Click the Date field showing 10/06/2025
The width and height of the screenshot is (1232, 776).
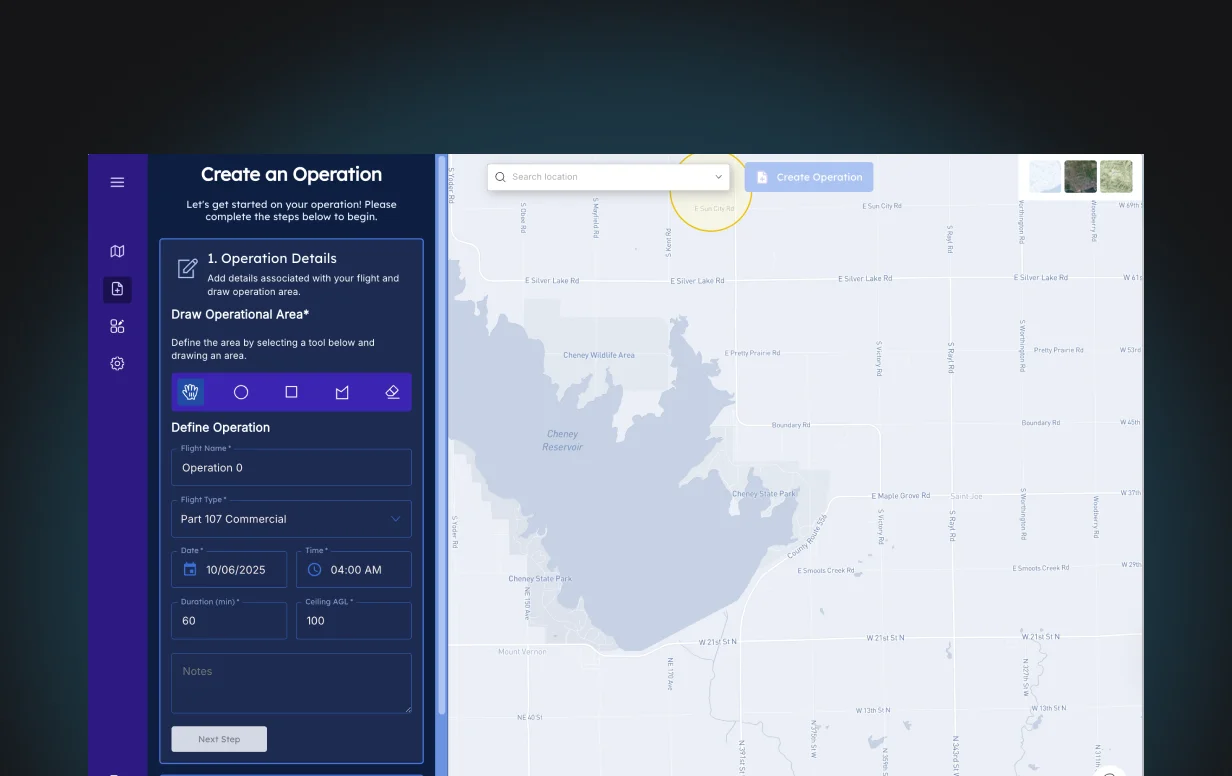(x=229, y=569)
